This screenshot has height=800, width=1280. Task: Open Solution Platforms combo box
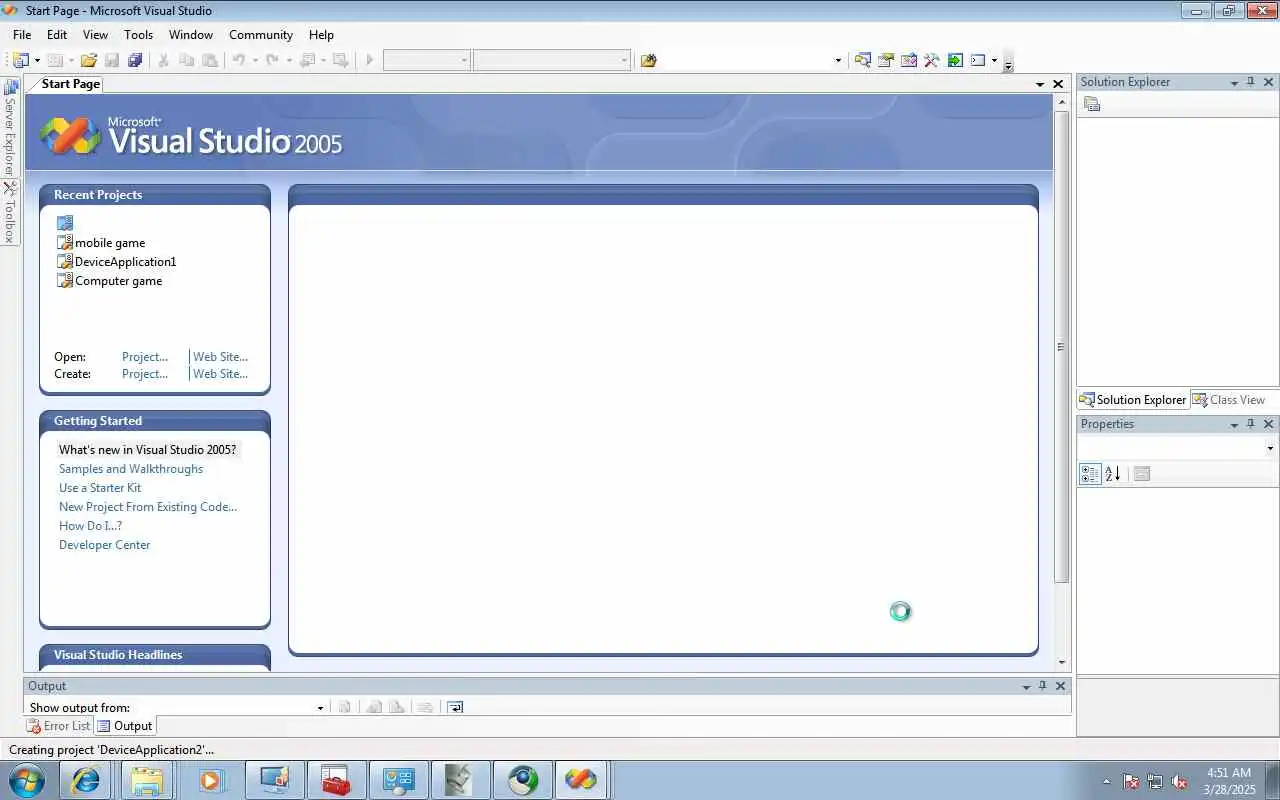pyautogui.click(x=552, y=60)
